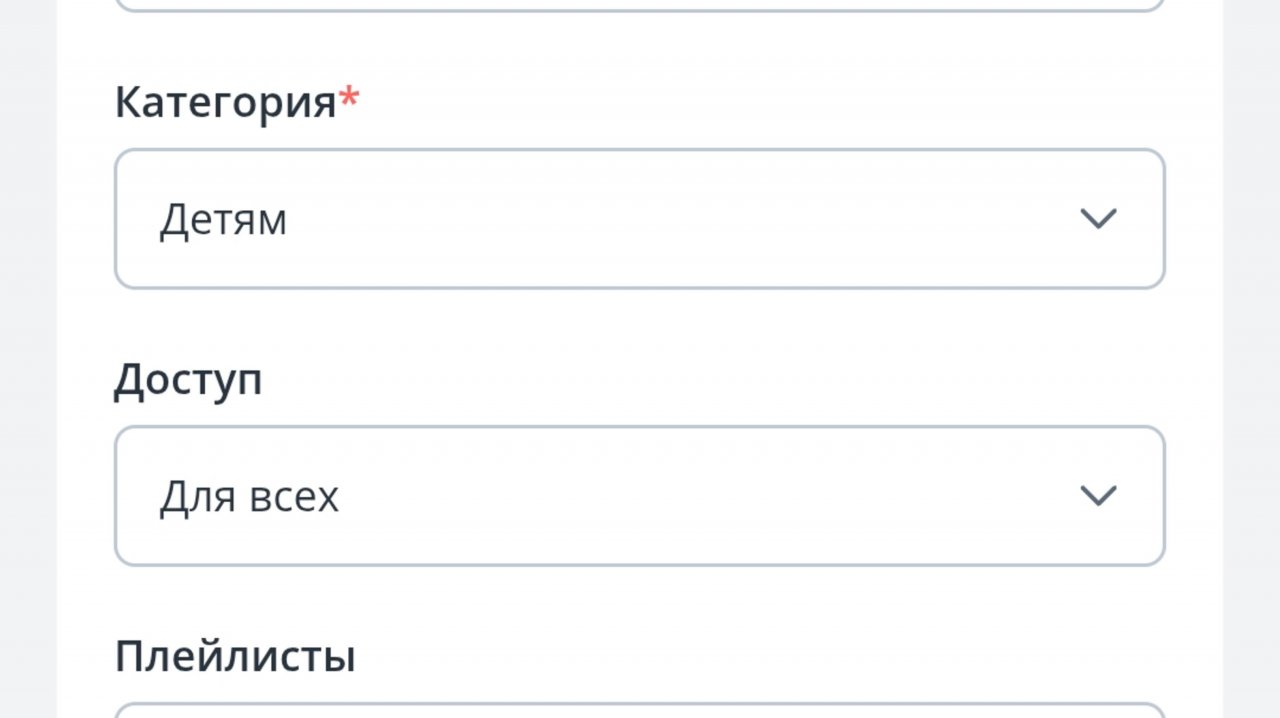The height and width of the screenshot is (718, 1280).
Task: Click the chevron arrow in the Категория field
Action: (x=1098, y=219)
